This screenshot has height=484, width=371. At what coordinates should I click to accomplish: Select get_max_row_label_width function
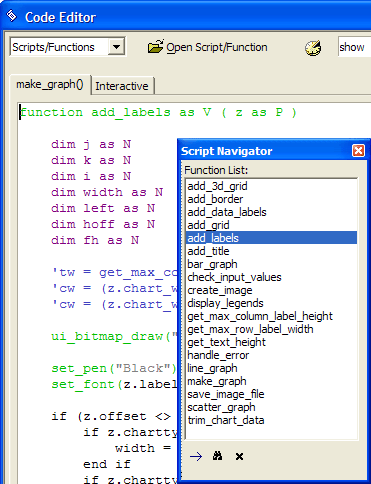coord(271,329)
